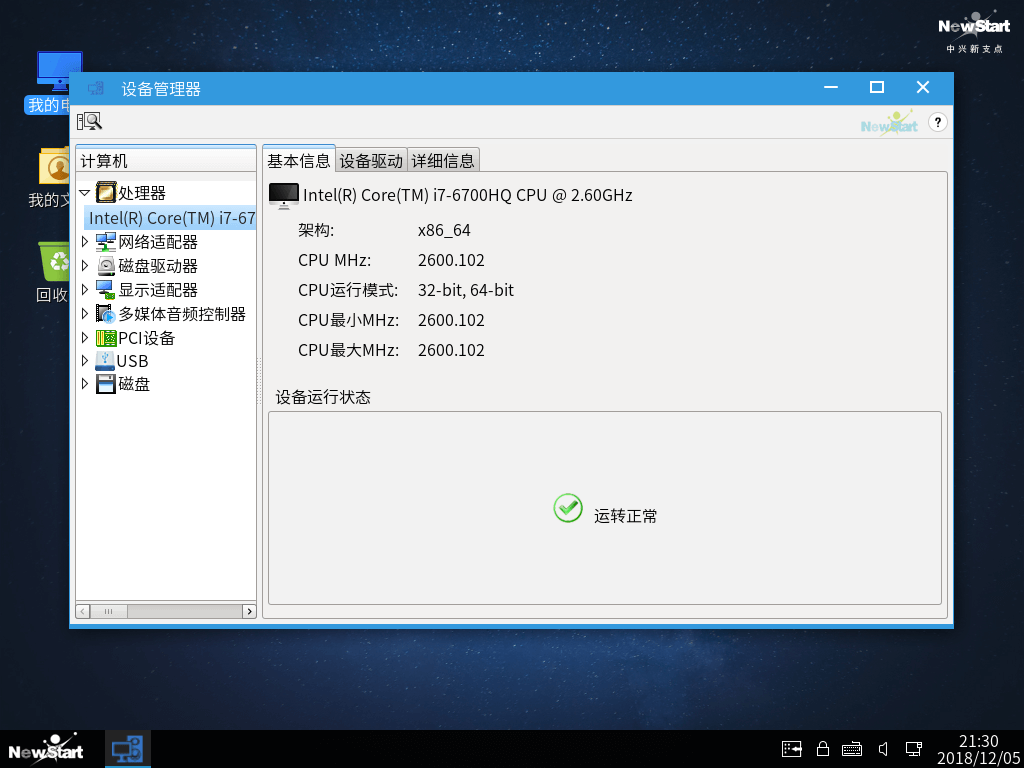
Task: Click the 设备运行状态 section label
Action: 323,397
